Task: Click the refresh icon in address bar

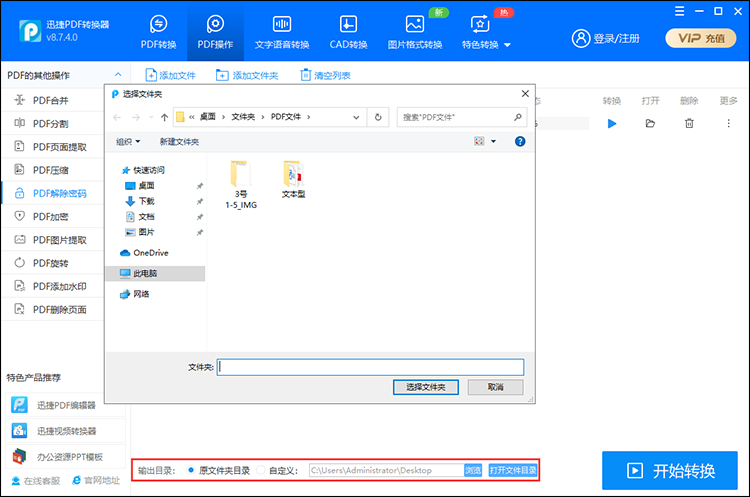Action: point(378,117)
